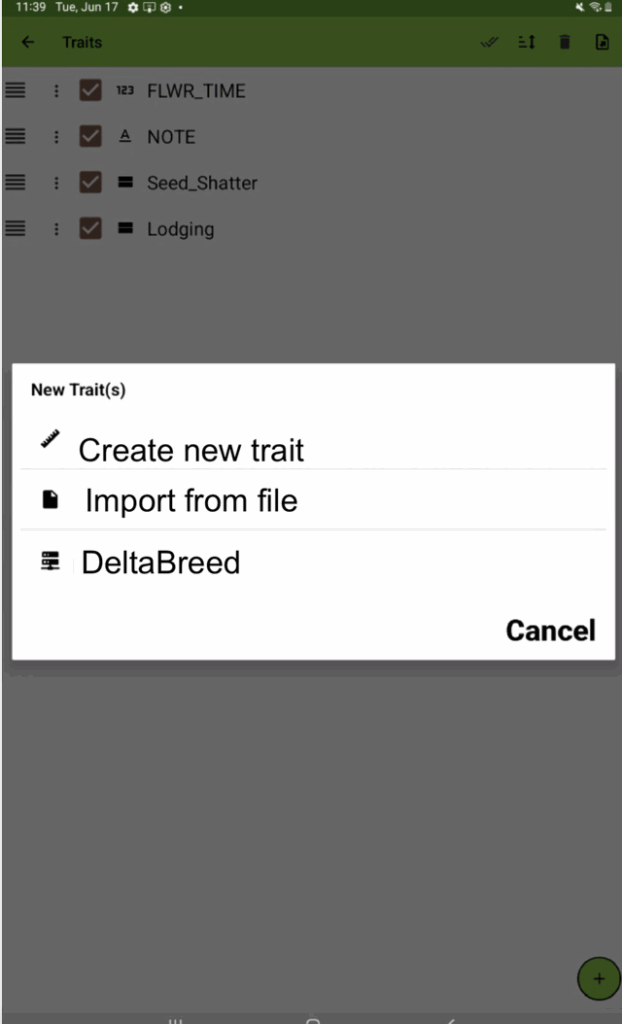Select Create new trait option

[190, 450]
